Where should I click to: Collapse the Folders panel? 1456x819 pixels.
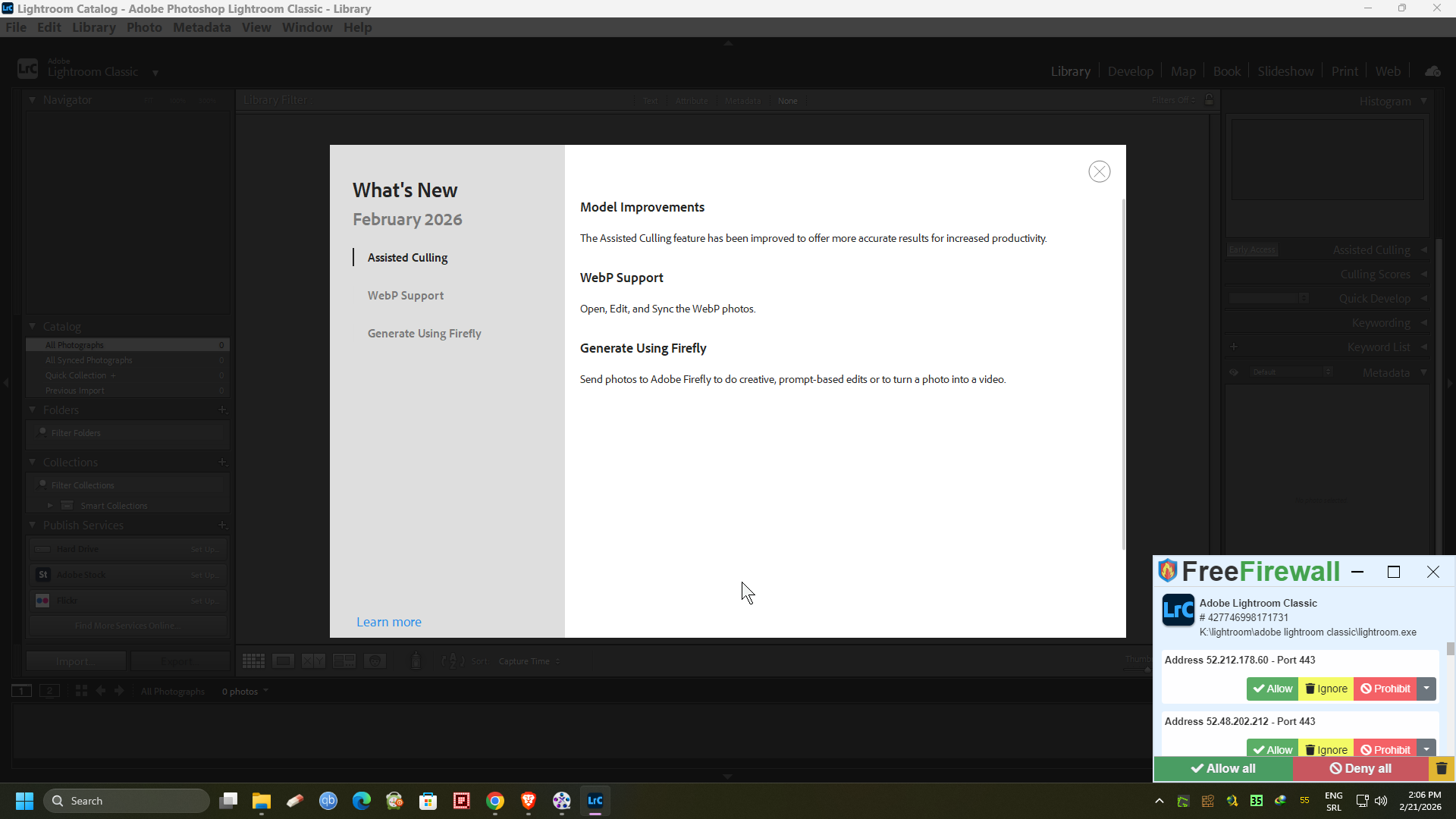click(32, 409)
